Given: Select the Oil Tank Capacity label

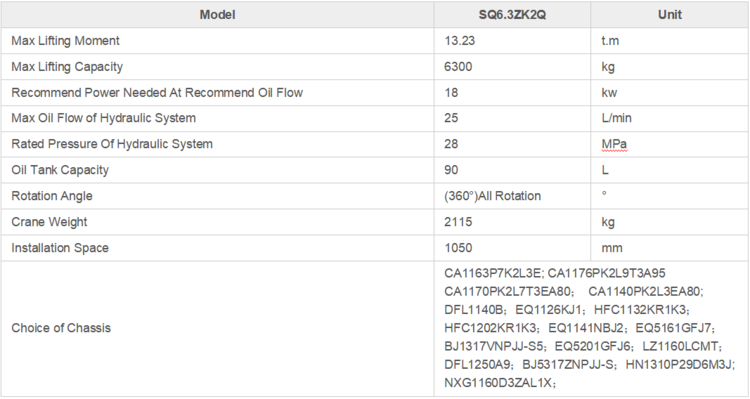Looking at the screenshot, I should tap(60, 170).
